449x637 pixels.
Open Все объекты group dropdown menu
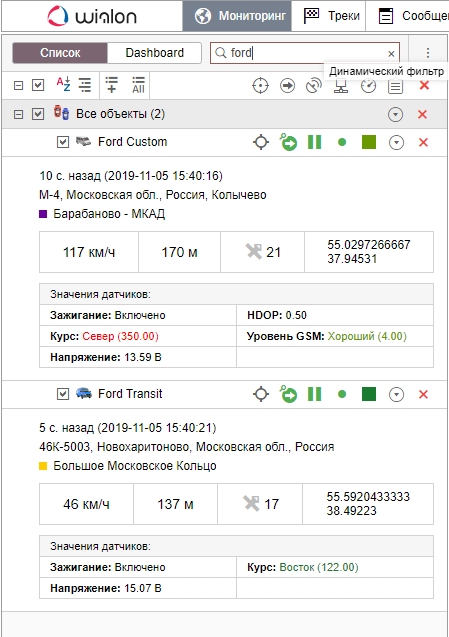(395, 115)
